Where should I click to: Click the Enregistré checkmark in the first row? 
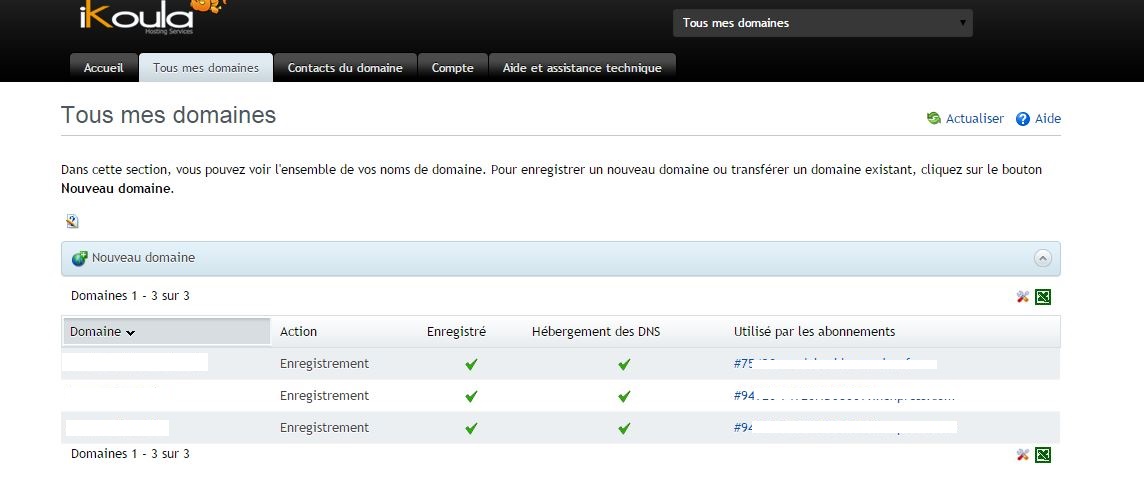(x=471, y=364)
